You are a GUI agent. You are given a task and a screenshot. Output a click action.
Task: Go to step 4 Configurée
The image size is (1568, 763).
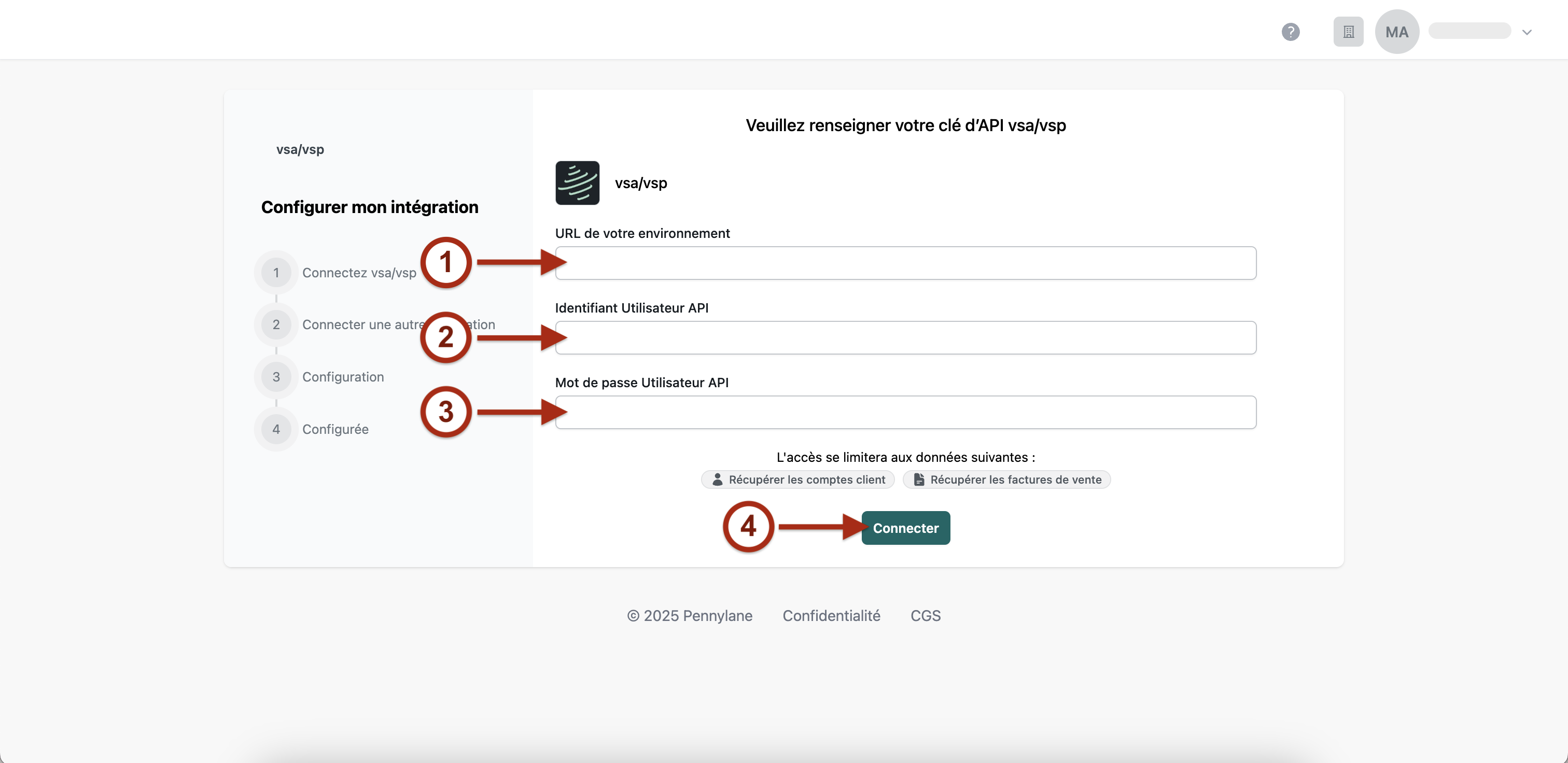[x=335, y=429]
